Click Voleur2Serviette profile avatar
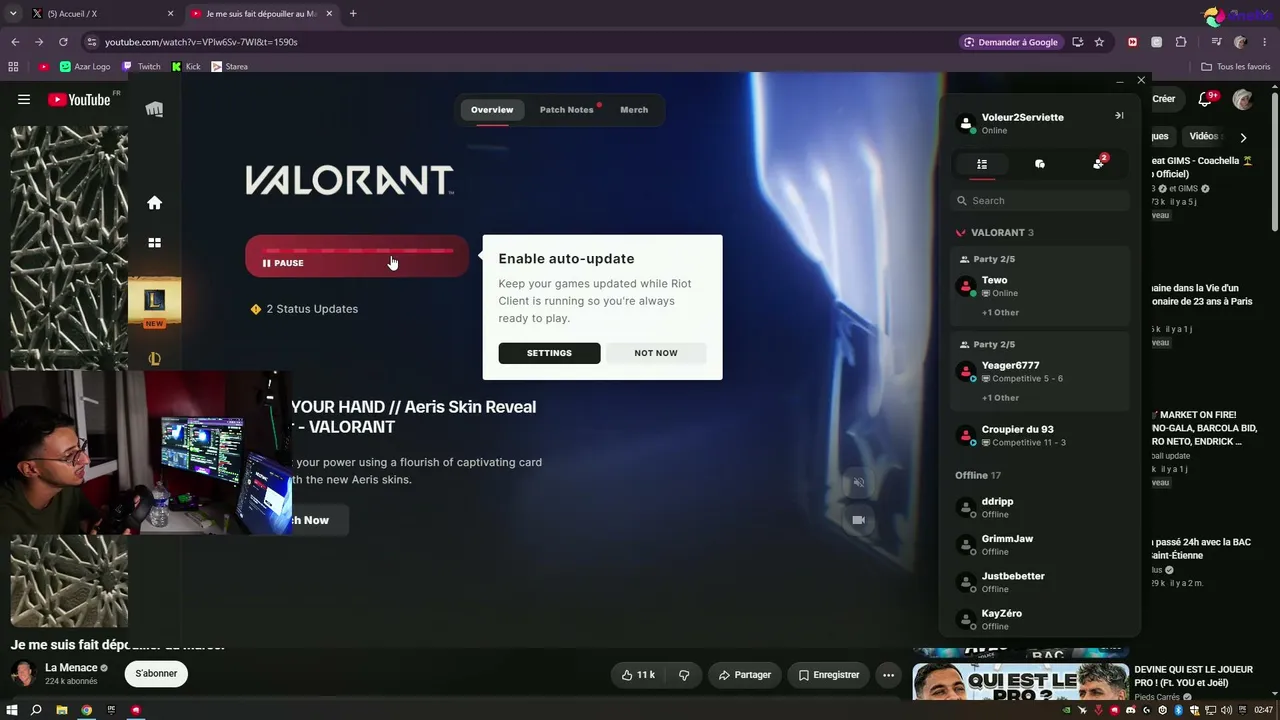1280x720 pixels. pyautogui.click(x=966, y=123)
